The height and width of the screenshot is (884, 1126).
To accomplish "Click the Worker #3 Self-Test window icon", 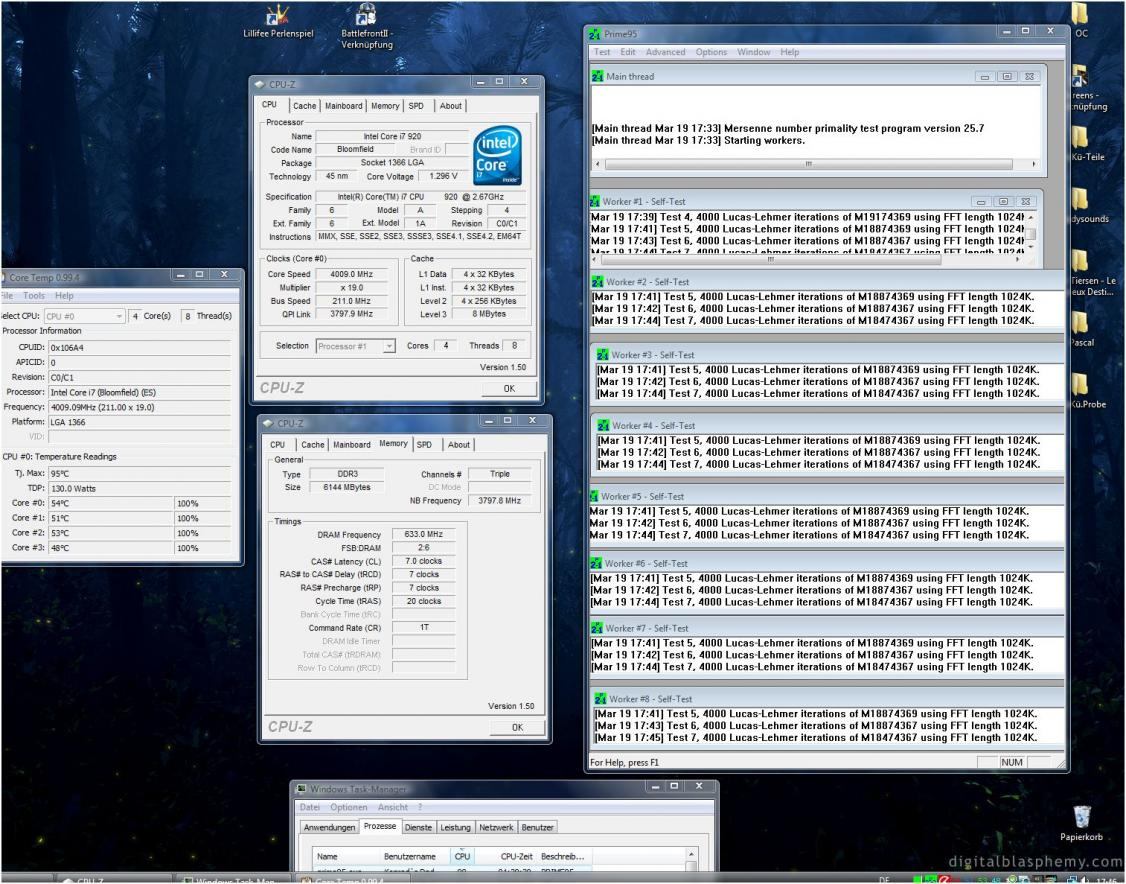I will [x=602, y=355].
